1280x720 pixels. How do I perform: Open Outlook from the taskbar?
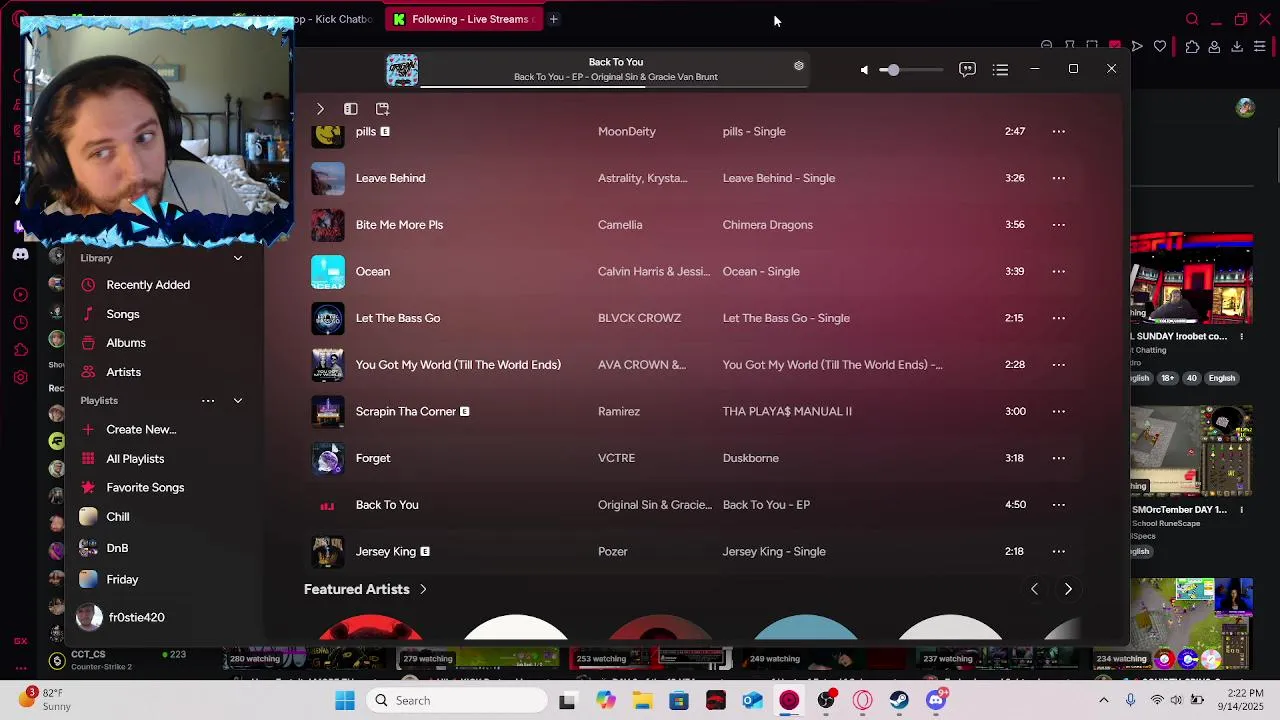752,701
